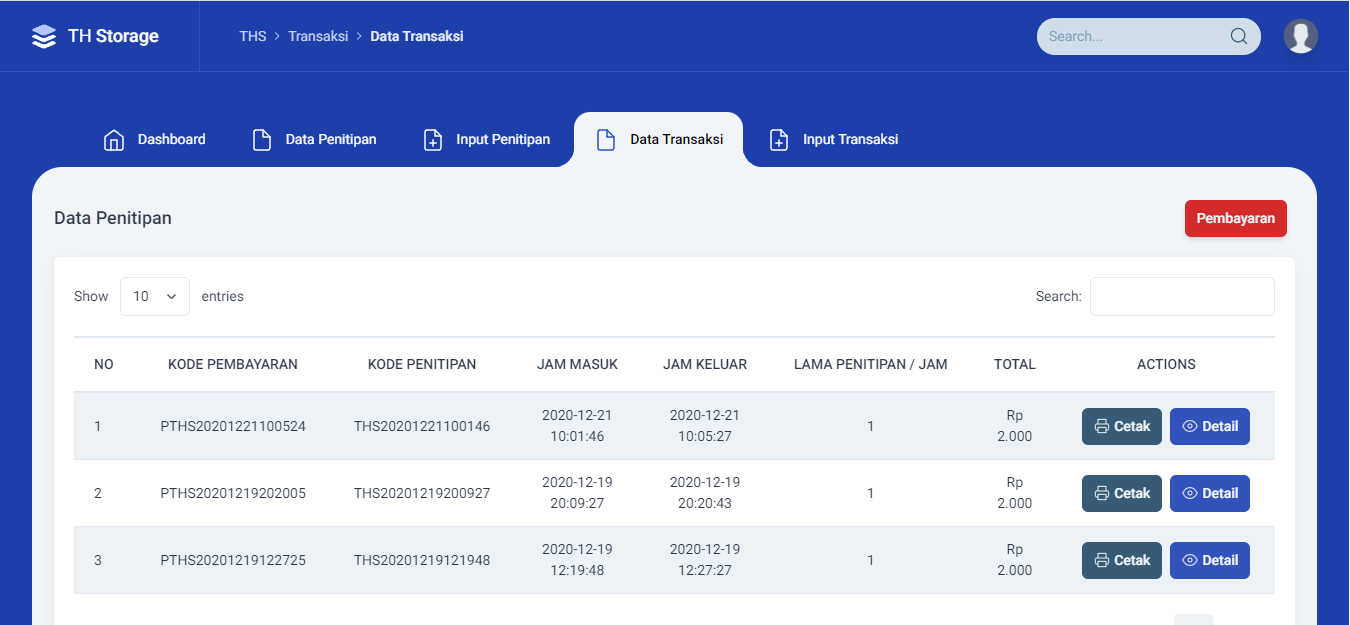Click the Transaksi breadcrumb link
Viewport: 1350px width, 625px height.
318,37
